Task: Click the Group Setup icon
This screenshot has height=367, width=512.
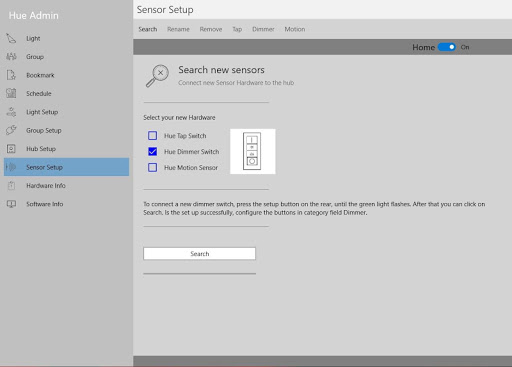Action: click(x=11, y=130)
